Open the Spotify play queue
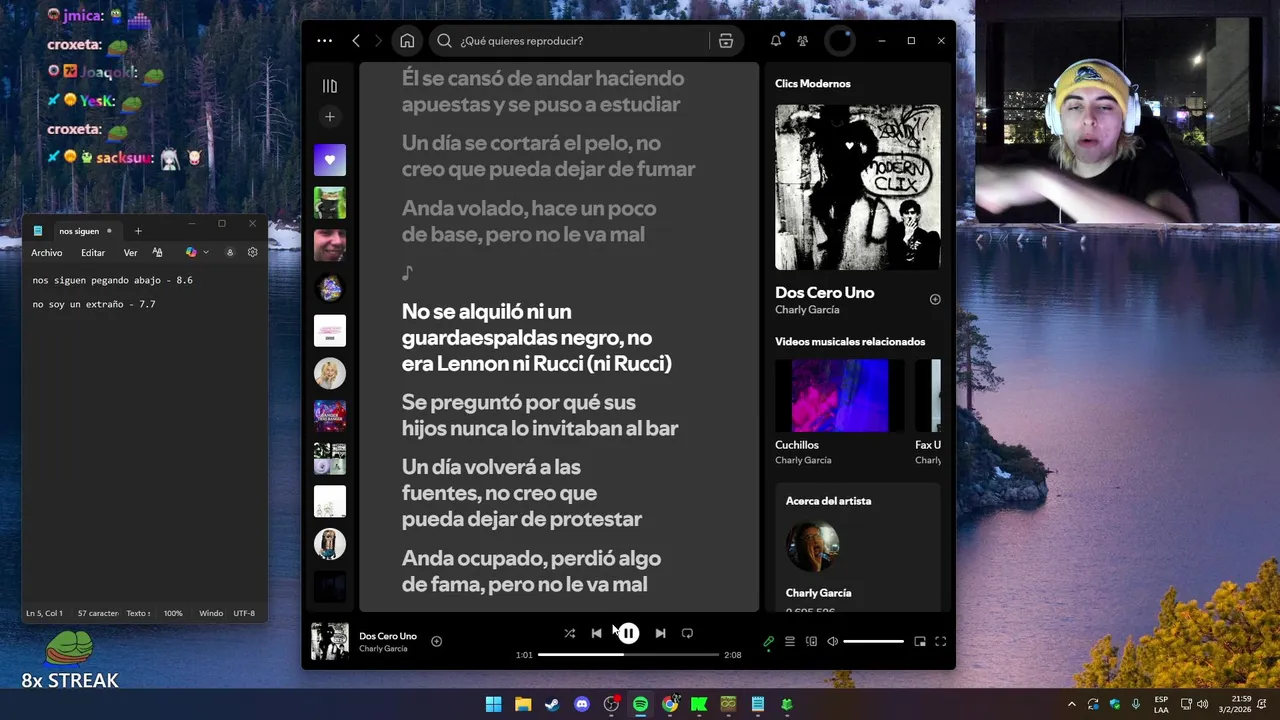The width and height of the screenshot is (1280, 720). tap(790, 642)
